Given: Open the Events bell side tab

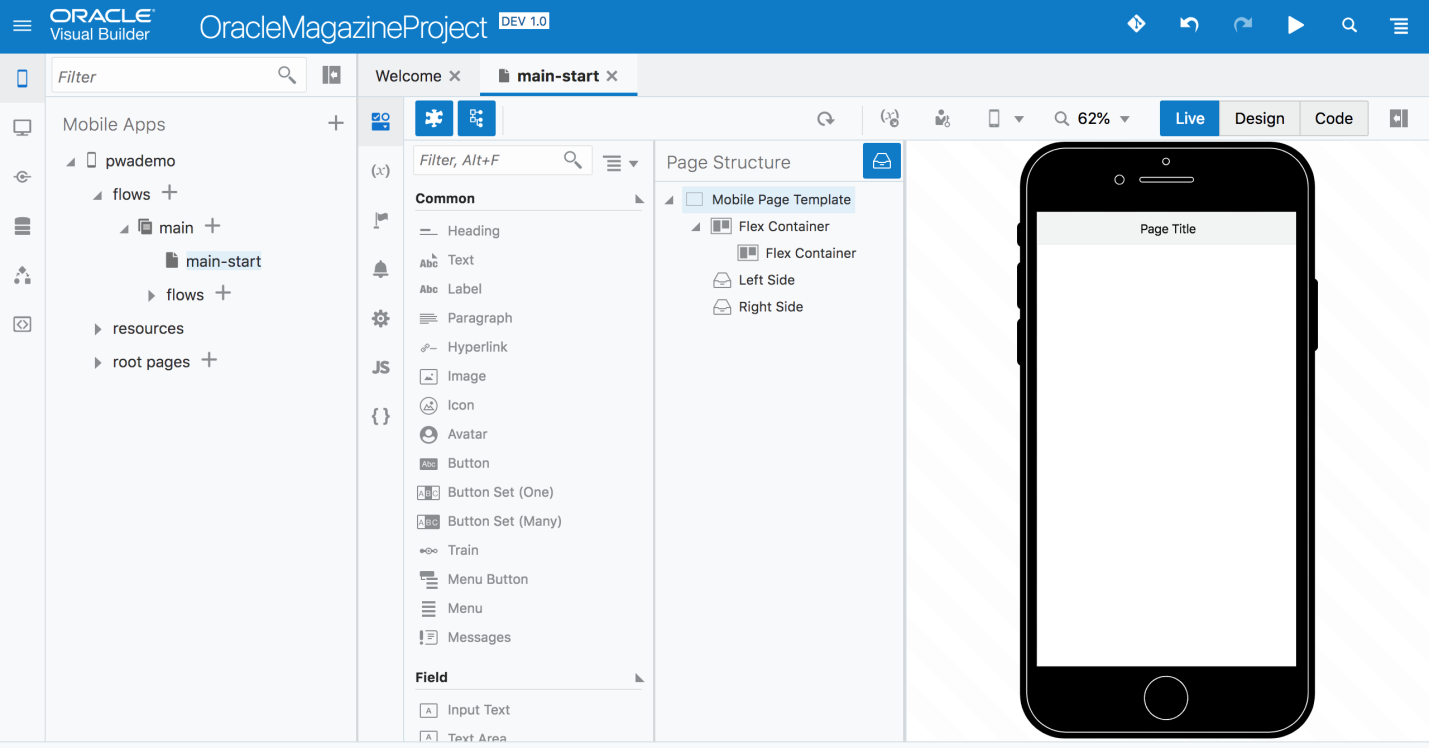Looking at the screenshot, I should 381,269.
